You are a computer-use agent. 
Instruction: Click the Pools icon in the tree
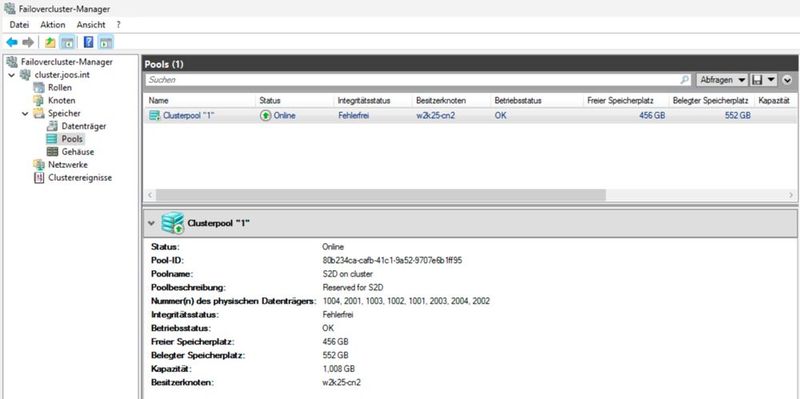52,139
